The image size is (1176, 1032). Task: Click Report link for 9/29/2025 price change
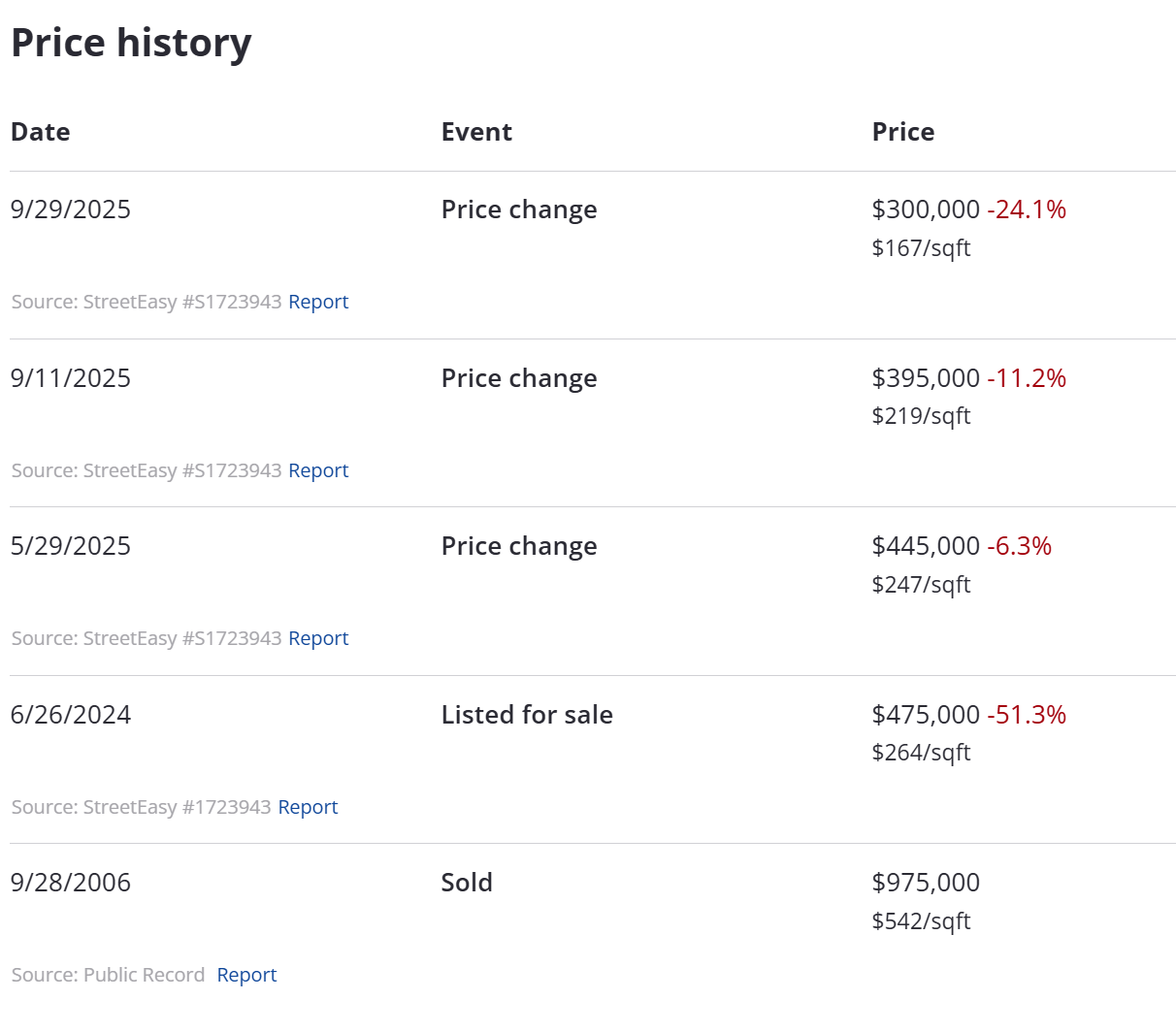[318, 302]
